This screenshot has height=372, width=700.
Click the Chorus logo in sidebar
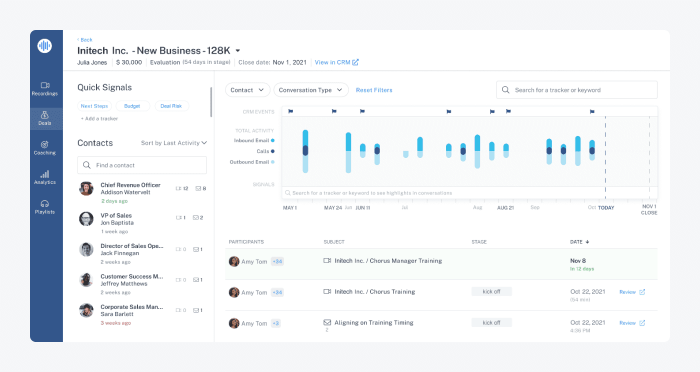(x=45, y=46)
